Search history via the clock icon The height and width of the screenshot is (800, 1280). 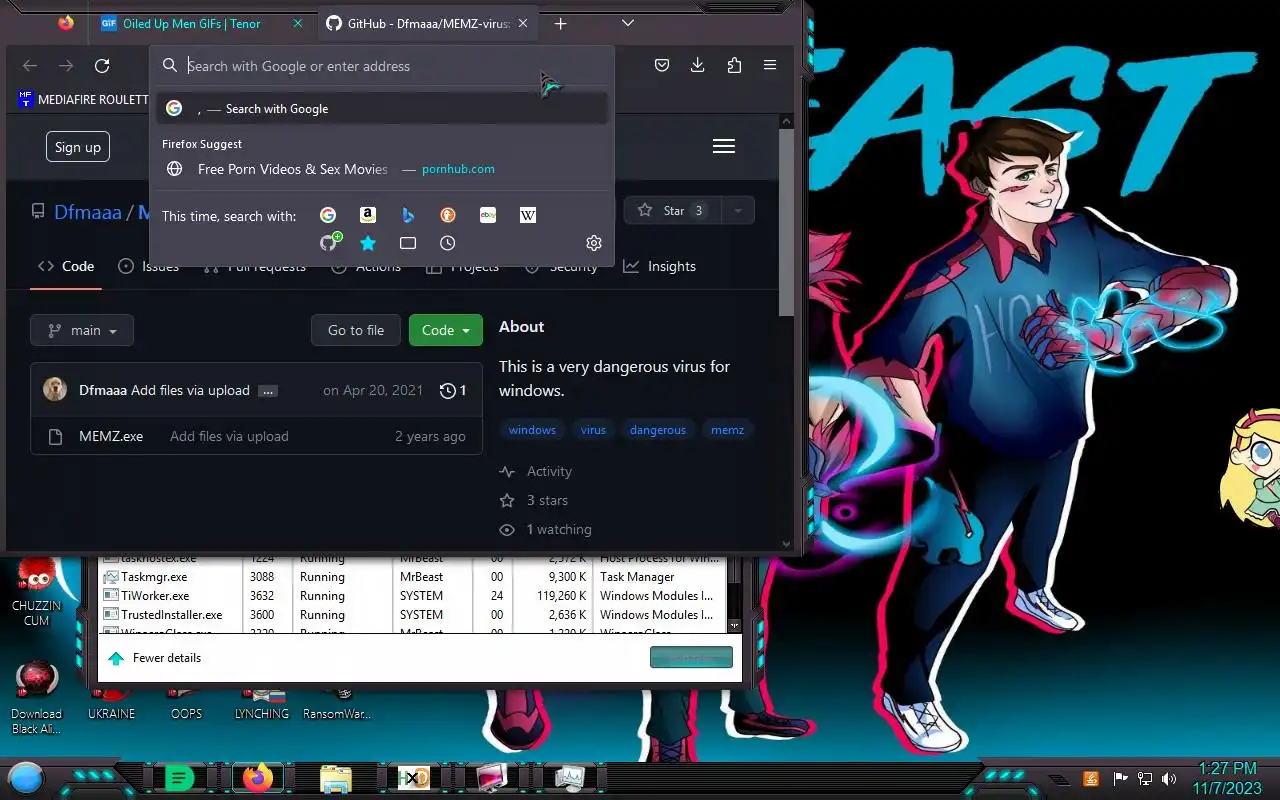tap(448, 243)
